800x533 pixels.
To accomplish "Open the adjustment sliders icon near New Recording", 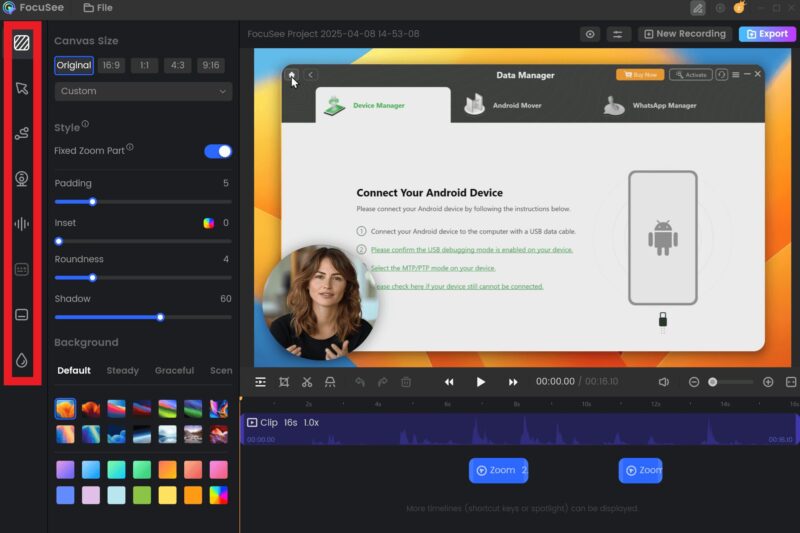I will click(617, 34).
